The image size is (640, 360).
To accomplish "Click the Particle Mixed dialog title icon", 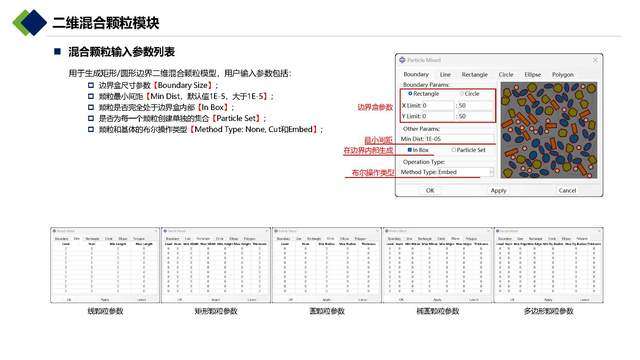I will (x=402, y=60).
